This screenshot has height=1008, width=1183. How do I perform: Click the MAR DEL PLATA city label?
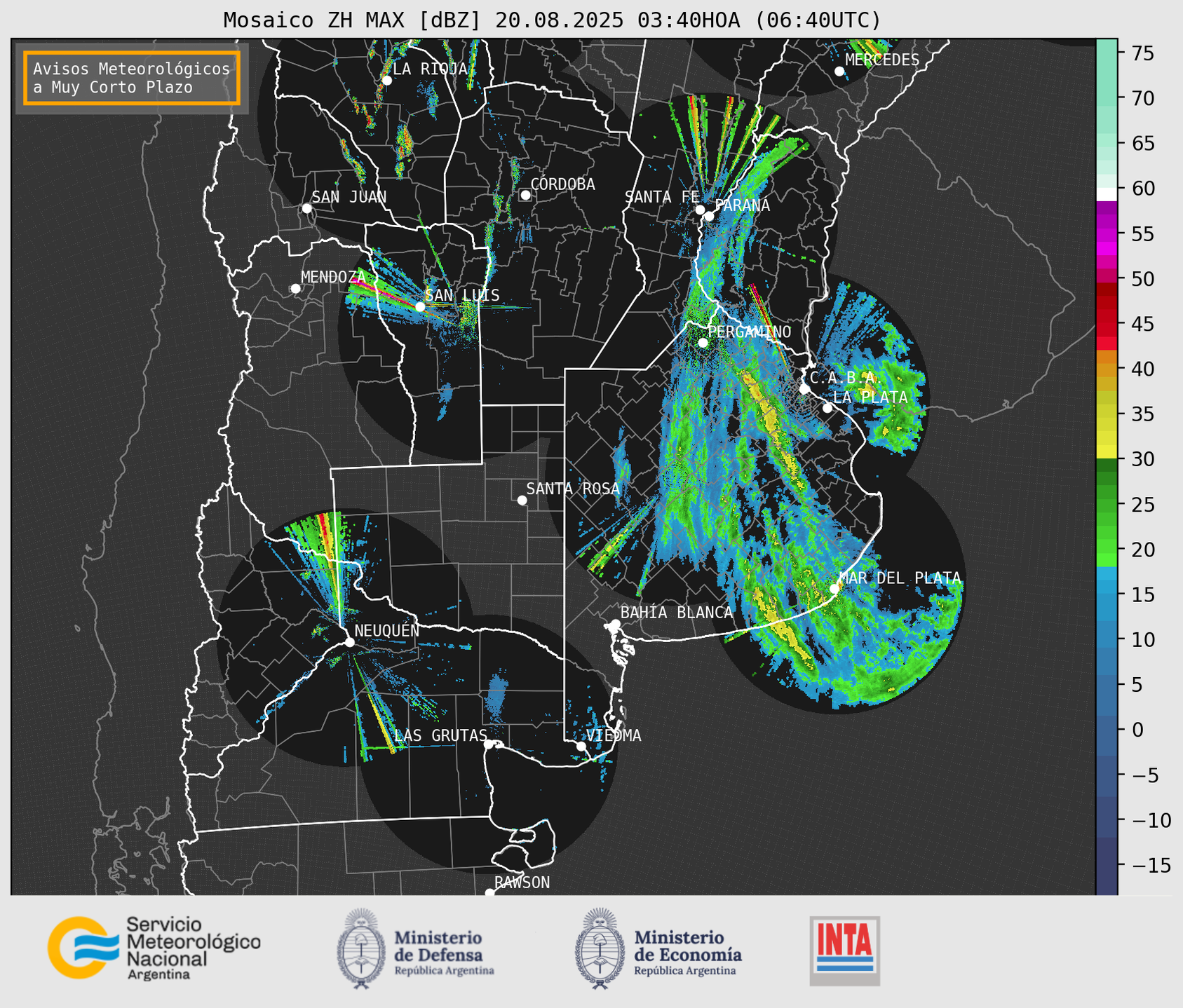click(x=900, y=578)
